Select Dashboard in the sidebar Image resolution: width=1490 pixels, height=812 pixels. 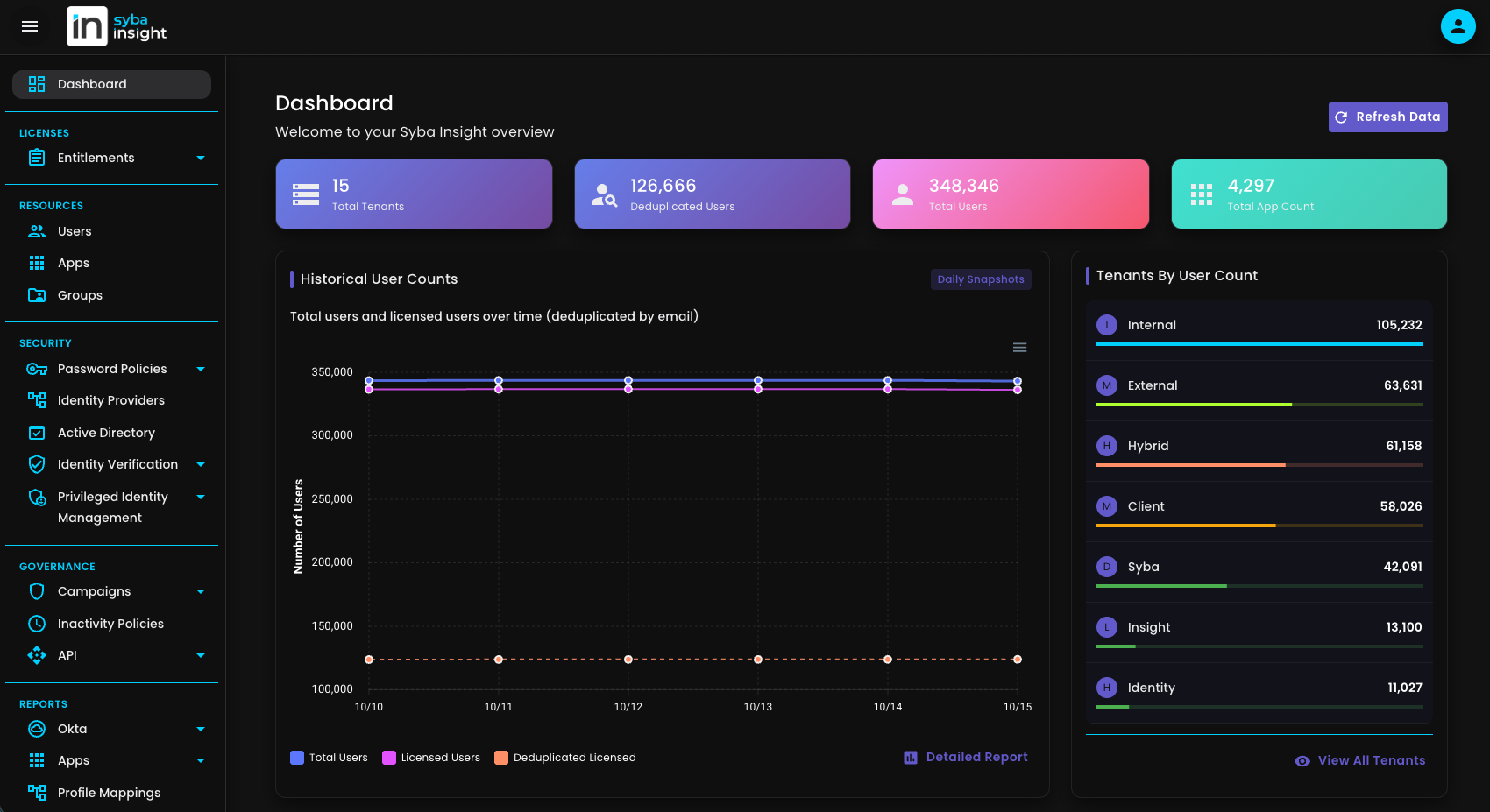pyautogui.click(x=111, y=84)
